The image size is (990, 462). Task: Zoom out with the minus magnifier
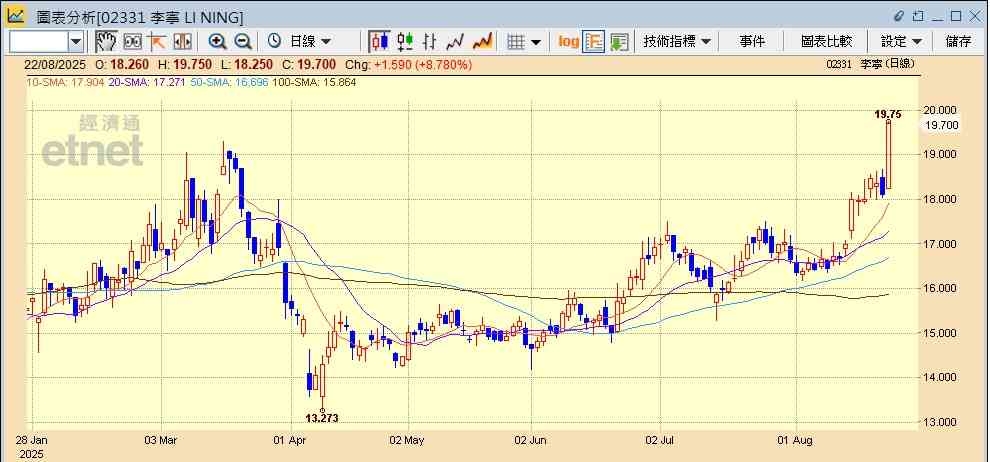tap(243, 42)
